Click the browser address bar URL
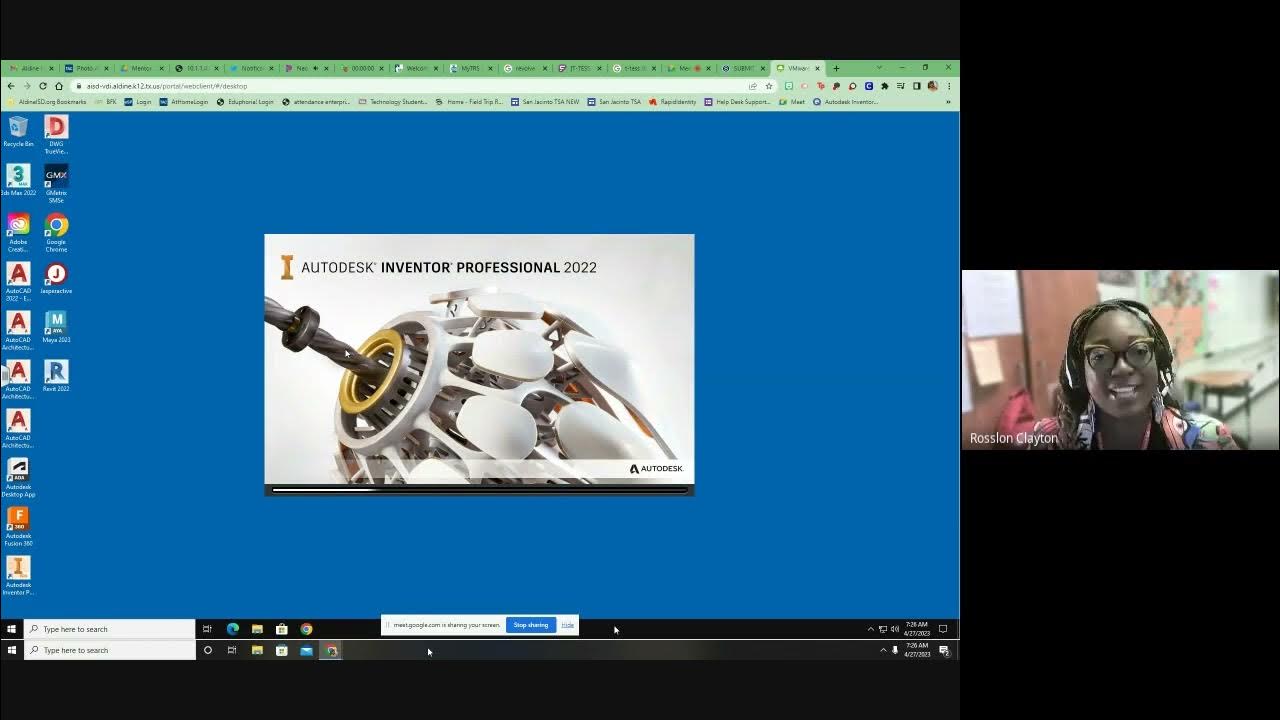The height and width of the screenshot is (720, 1280). click(x=166, y=86)
